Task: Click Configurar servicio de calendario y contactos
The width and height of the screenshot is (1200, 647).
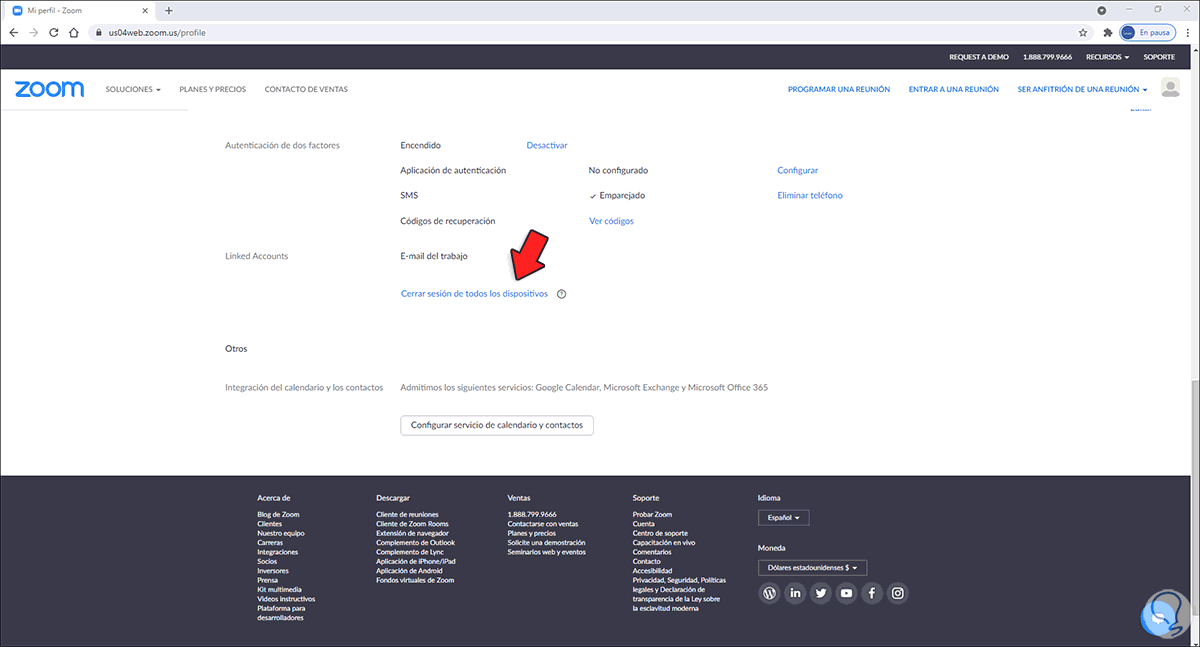Action: point(497,425)
